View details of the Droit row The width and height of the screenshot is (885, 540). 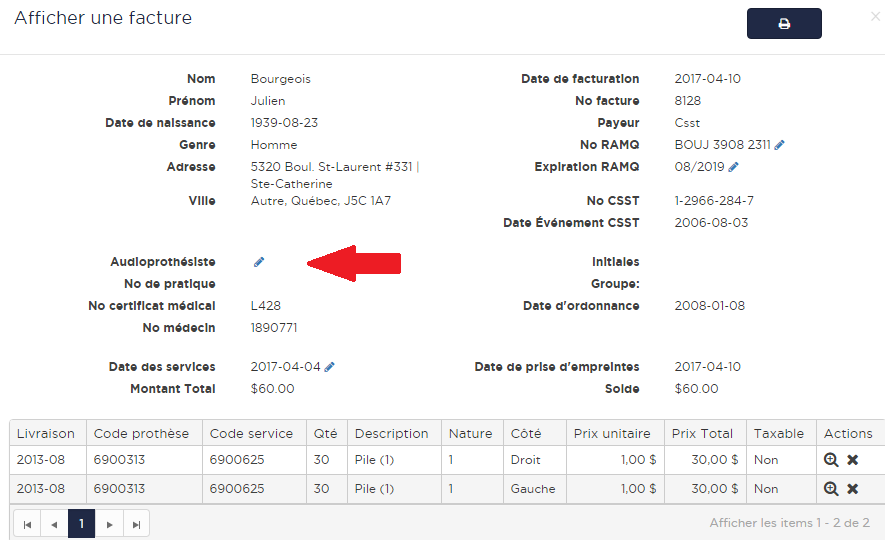point(831,460)
